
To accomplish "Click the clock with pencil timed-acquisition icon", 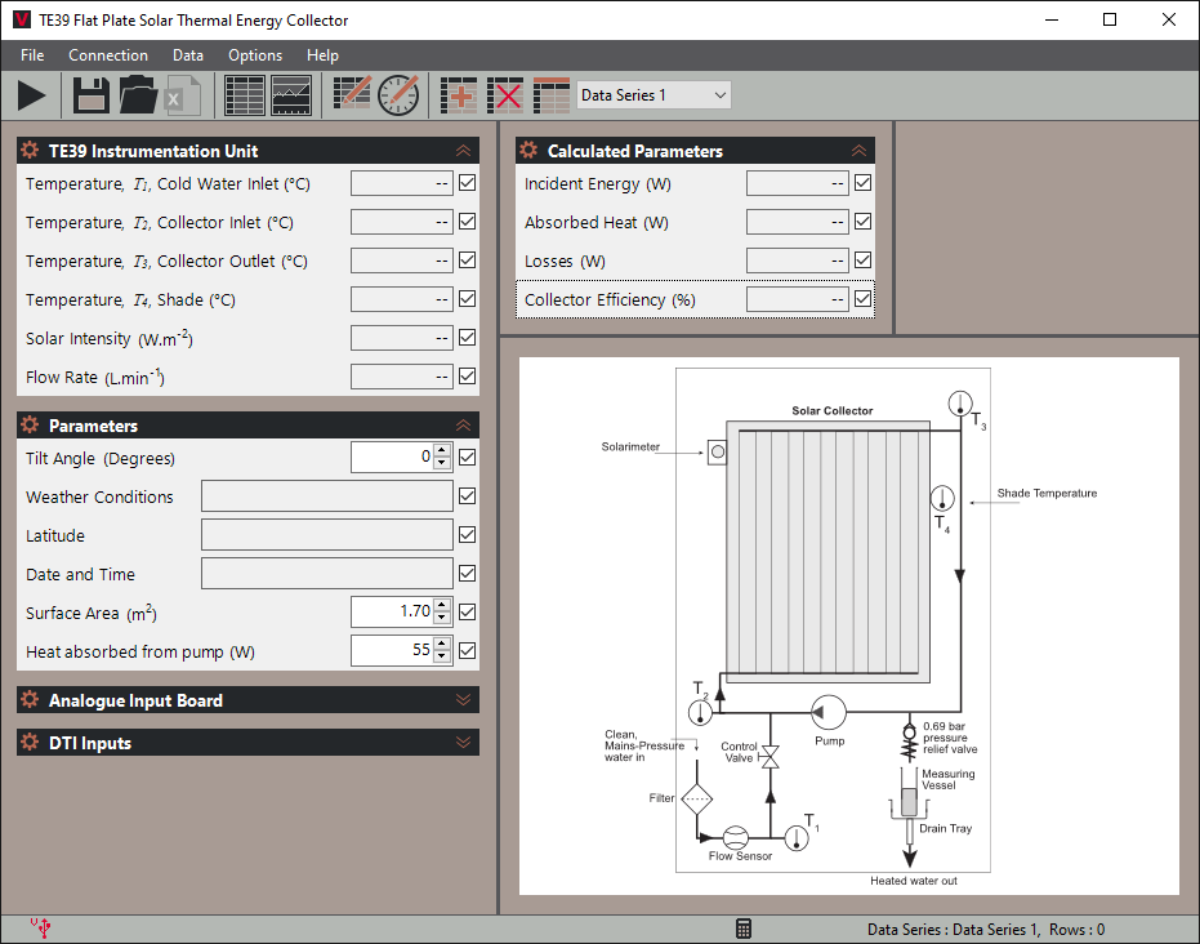I will pos(398,96).
